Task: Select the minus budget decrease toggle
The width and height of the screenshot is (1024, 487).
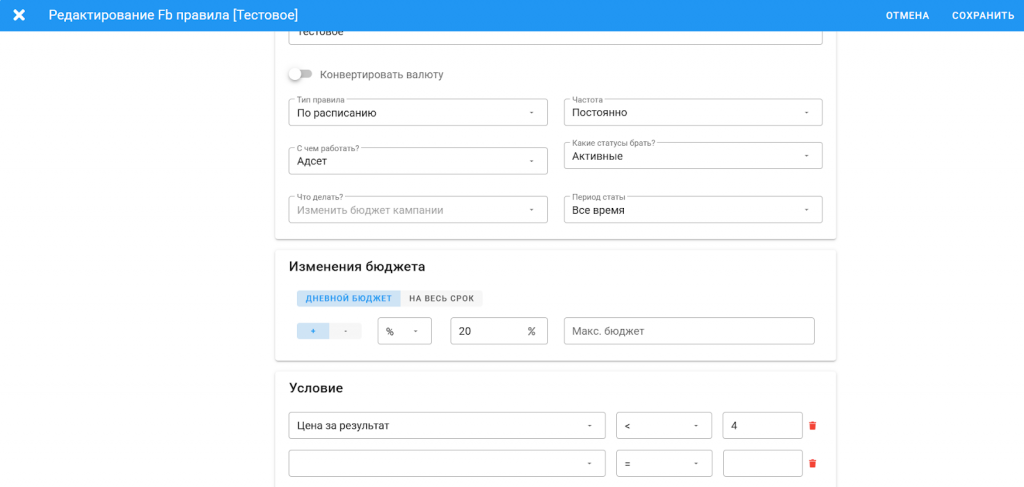Action: pyautogui.click(x=346, y=331)
